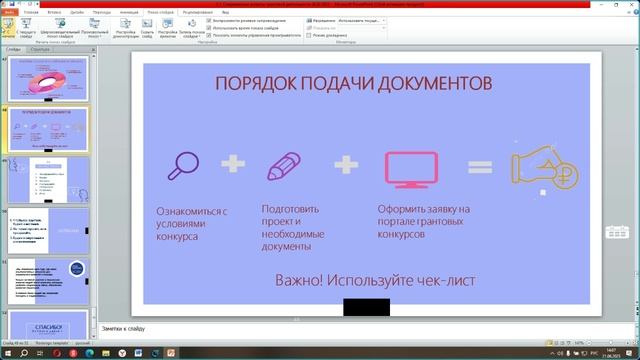The image size is (640, 360).
Task: Click the main slide area vertical scrollbar
Action: pyautogui.click(x=637, y=176)
